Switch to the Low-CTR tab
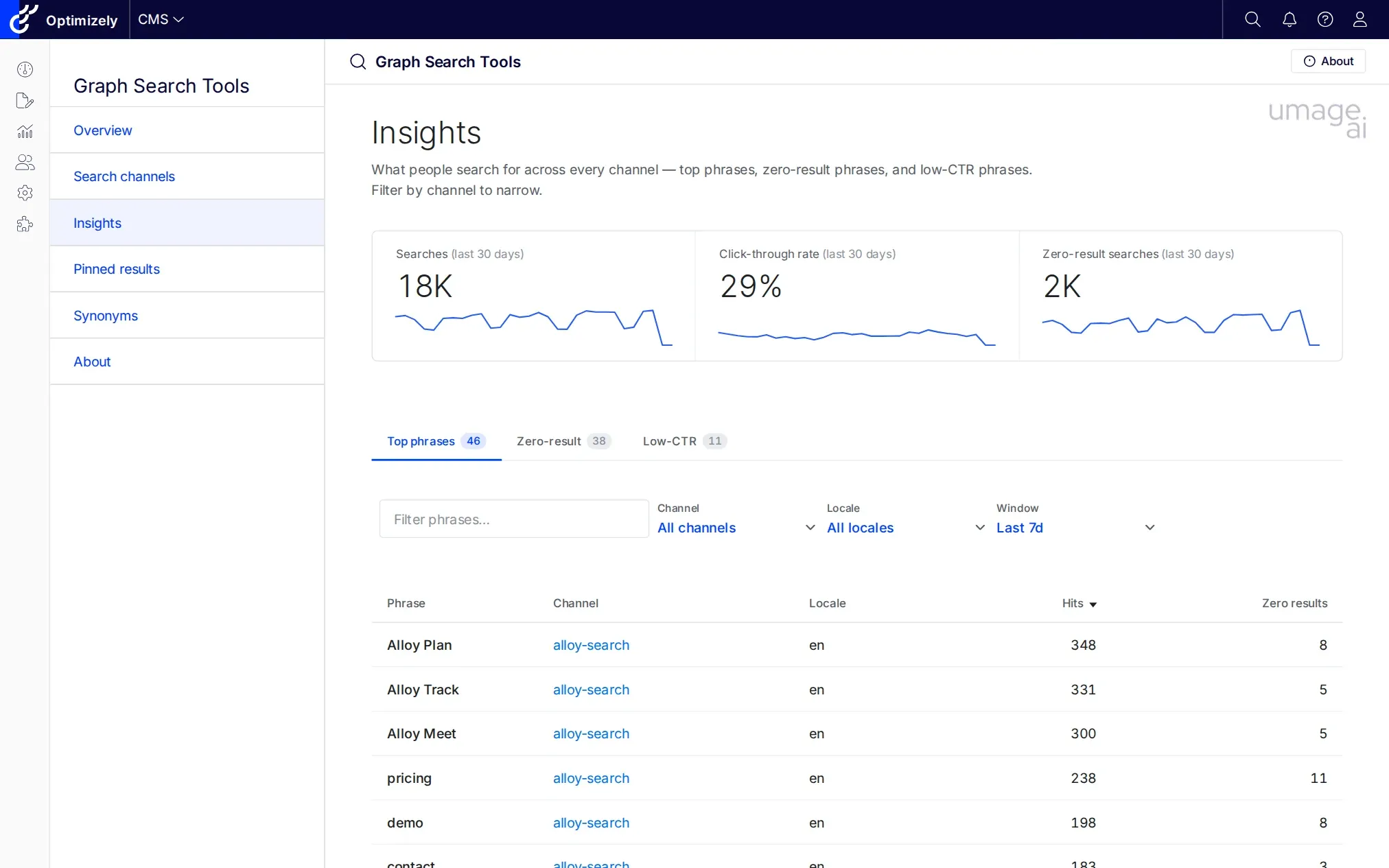 (684, 441)
